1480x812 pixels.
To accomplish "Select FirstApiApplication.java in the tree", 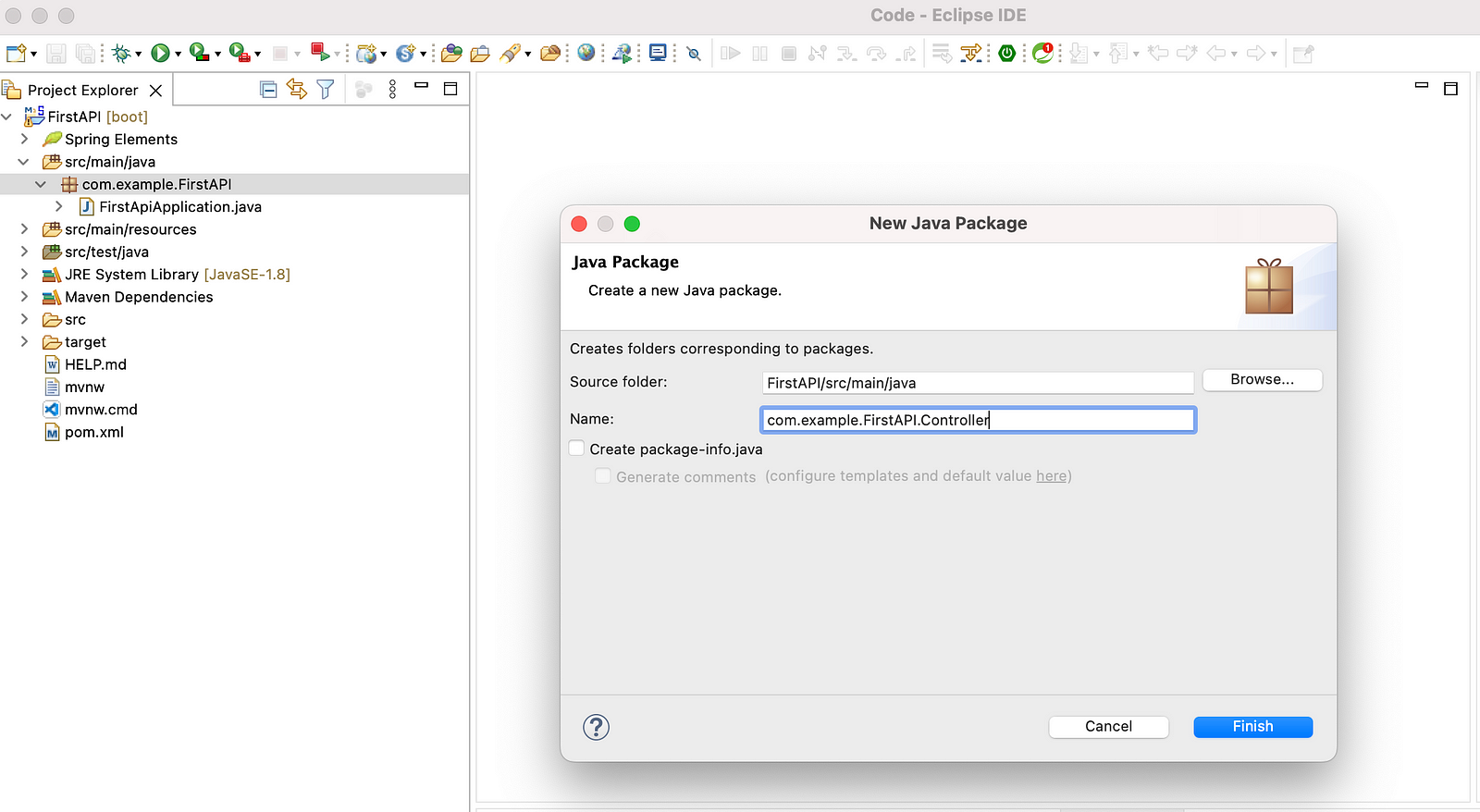I will point(180,207).
